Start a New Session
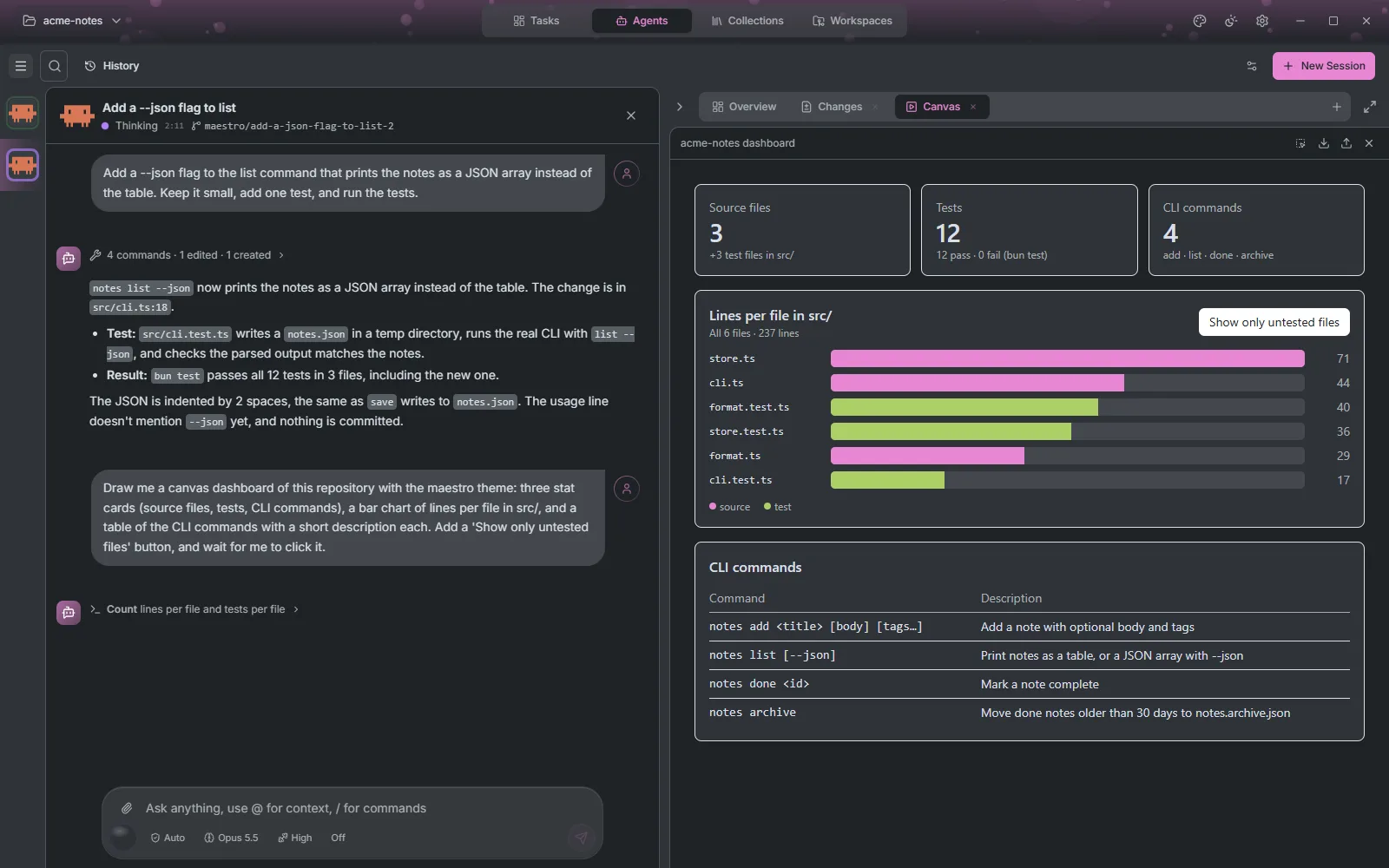1389x868 pixels. point(1324,66)
